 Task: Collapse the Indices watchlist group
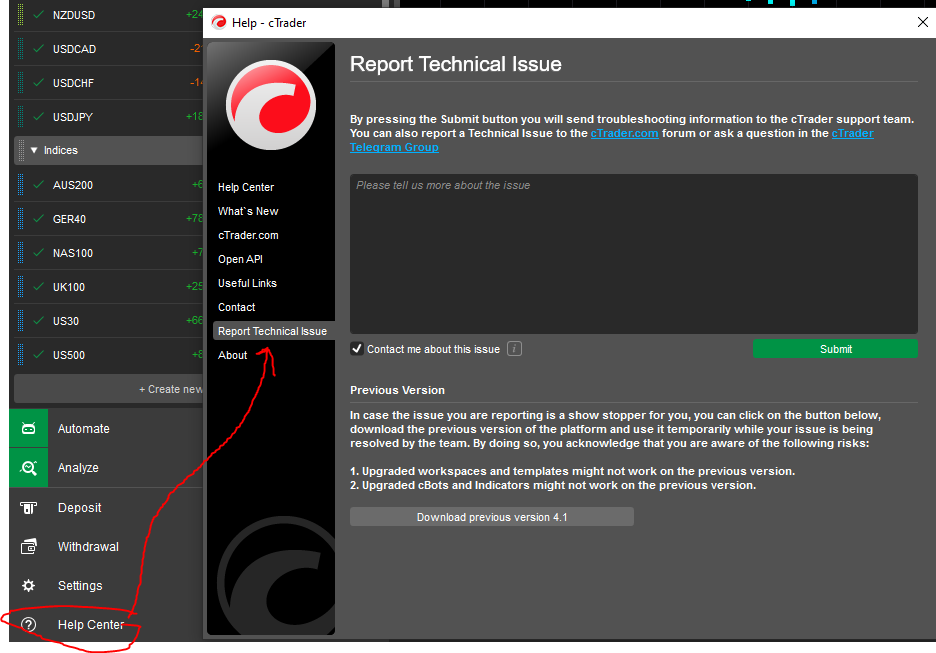(x=34, y=150)
